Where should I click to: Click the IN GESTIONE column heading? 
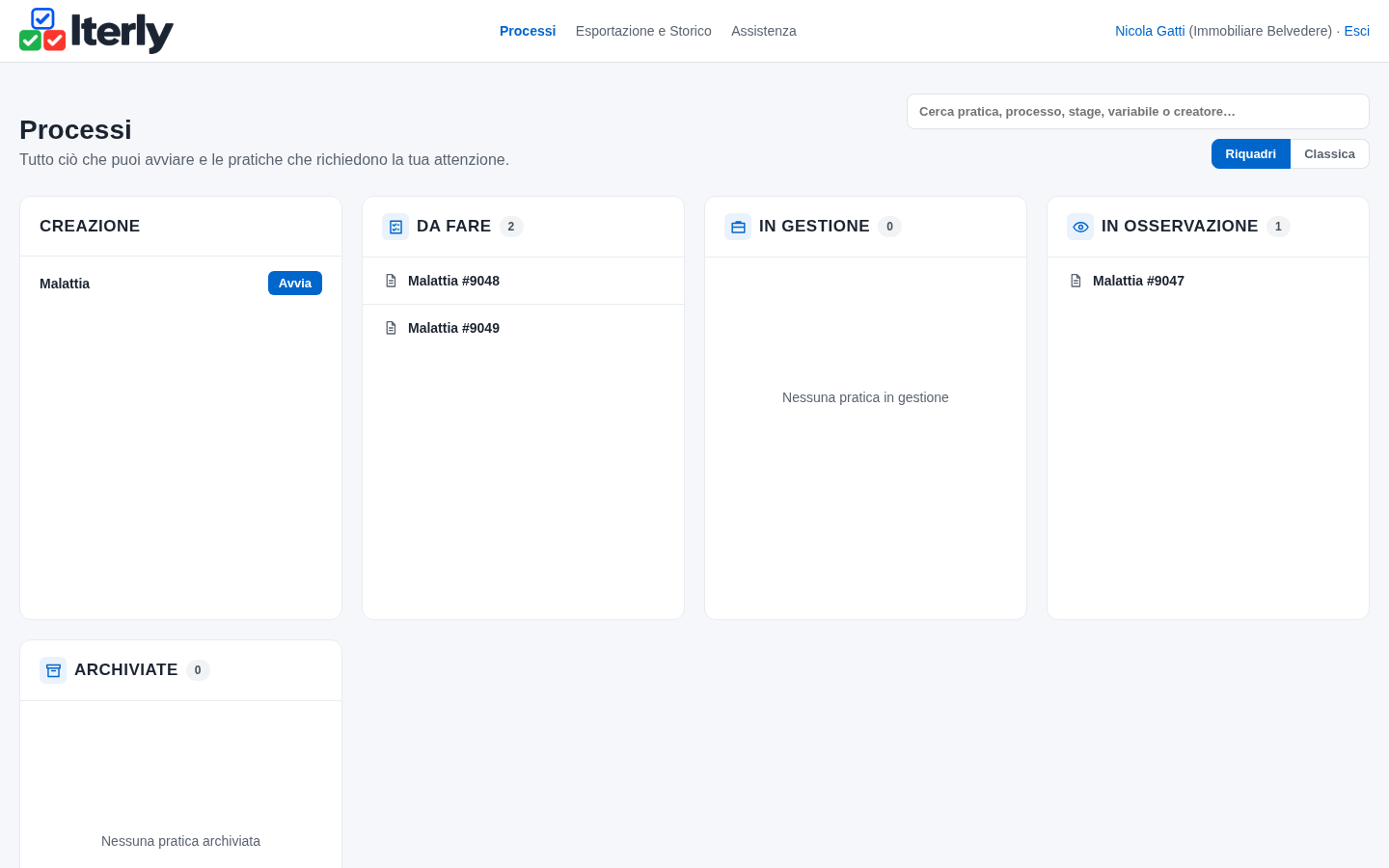(814, 226)
